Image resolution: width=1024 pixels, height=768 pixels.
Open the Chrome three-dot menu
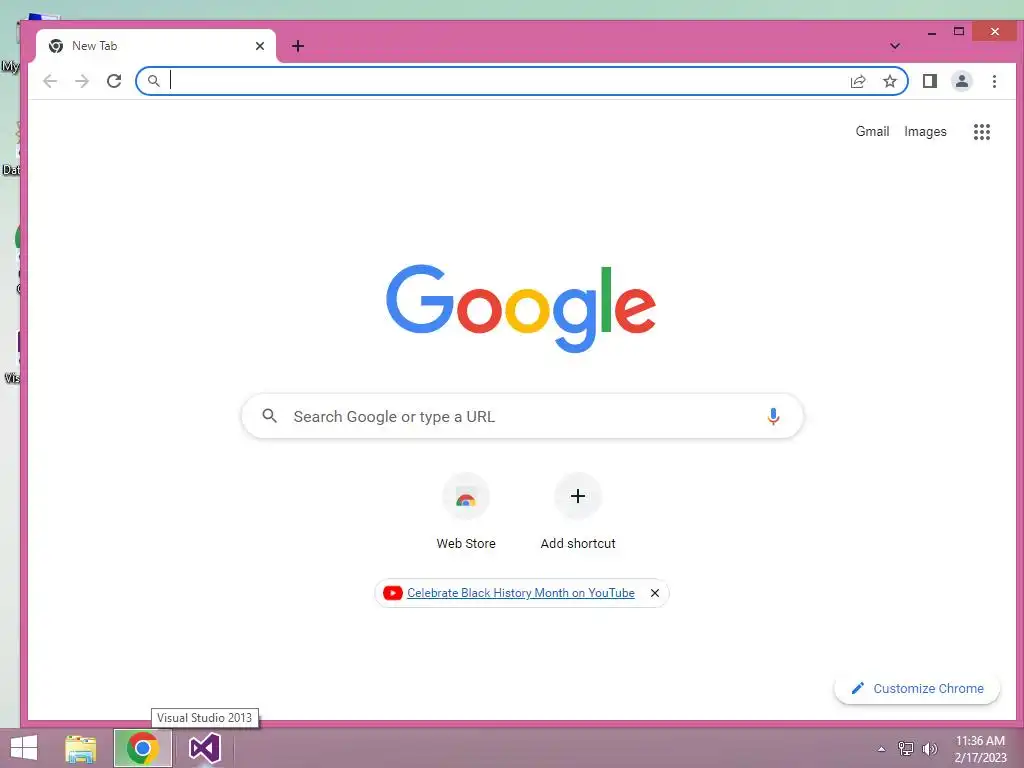coord(994,81)
